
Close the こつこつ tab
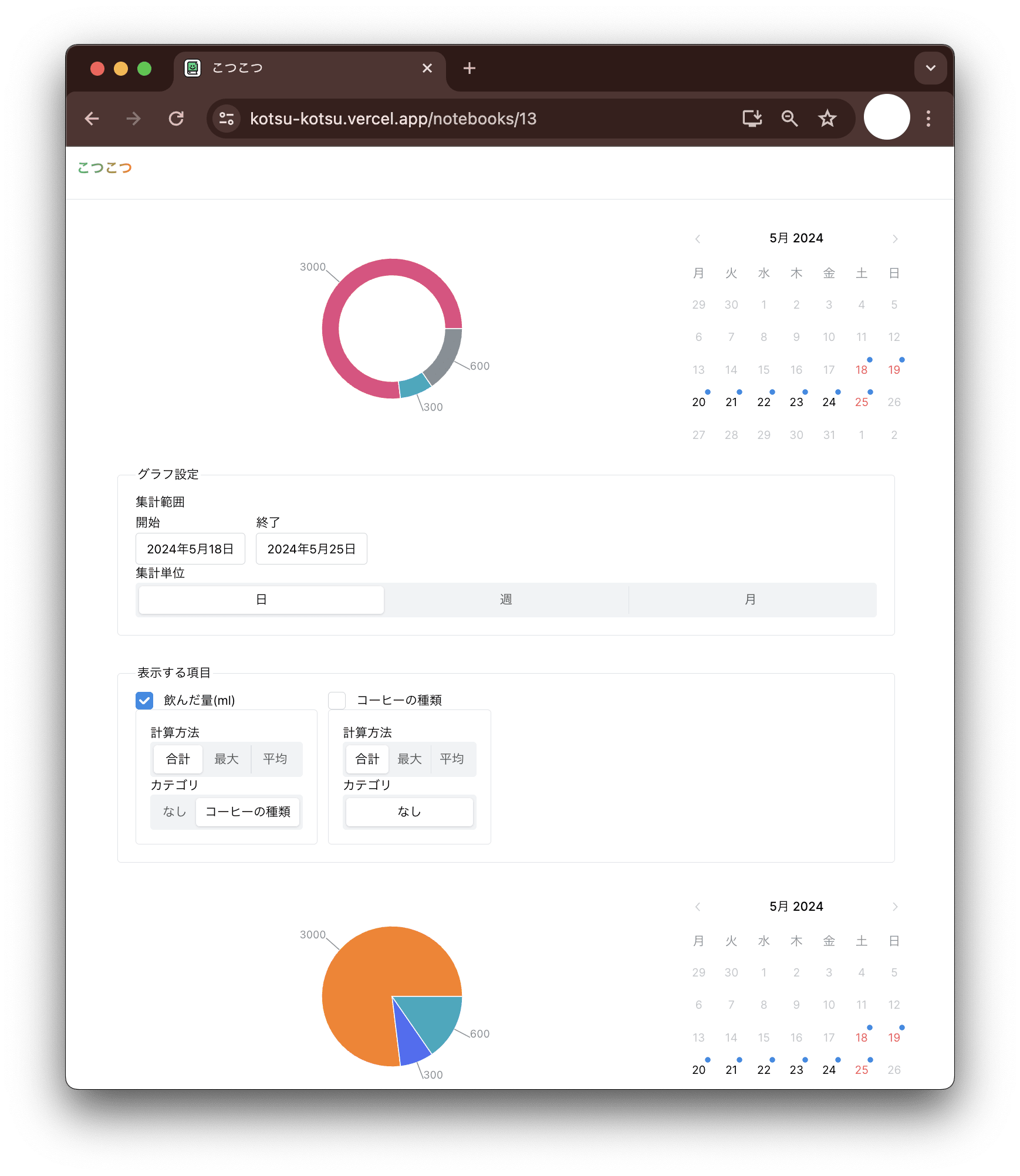427,68
